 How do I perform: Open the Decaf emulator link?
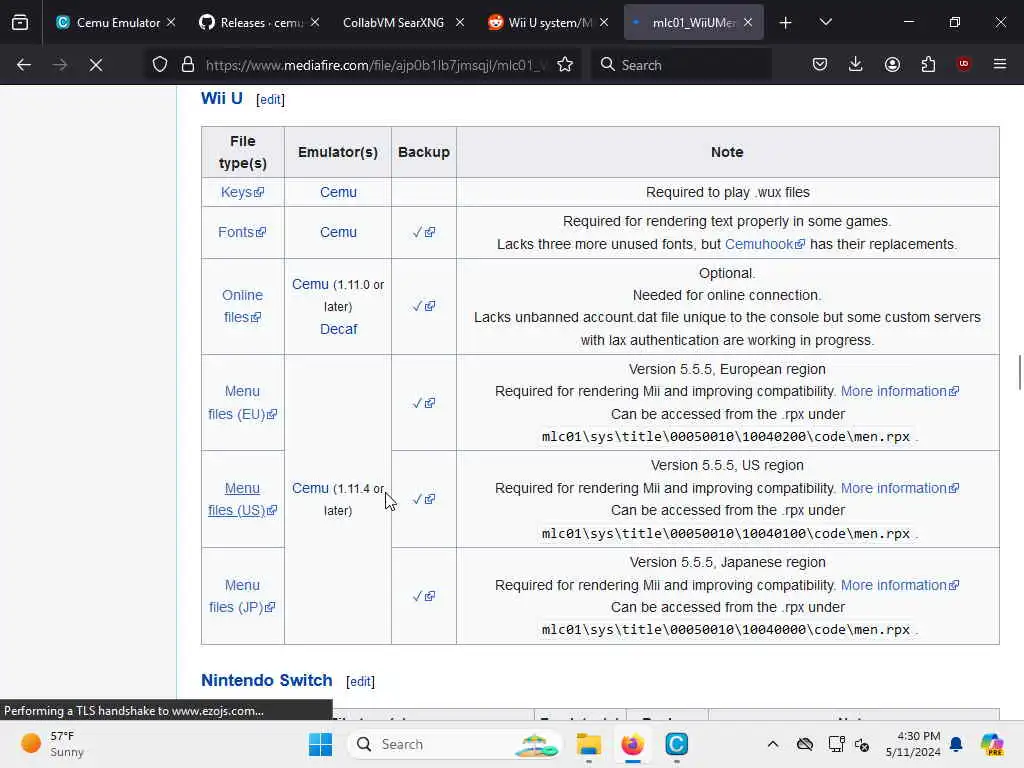338,329
